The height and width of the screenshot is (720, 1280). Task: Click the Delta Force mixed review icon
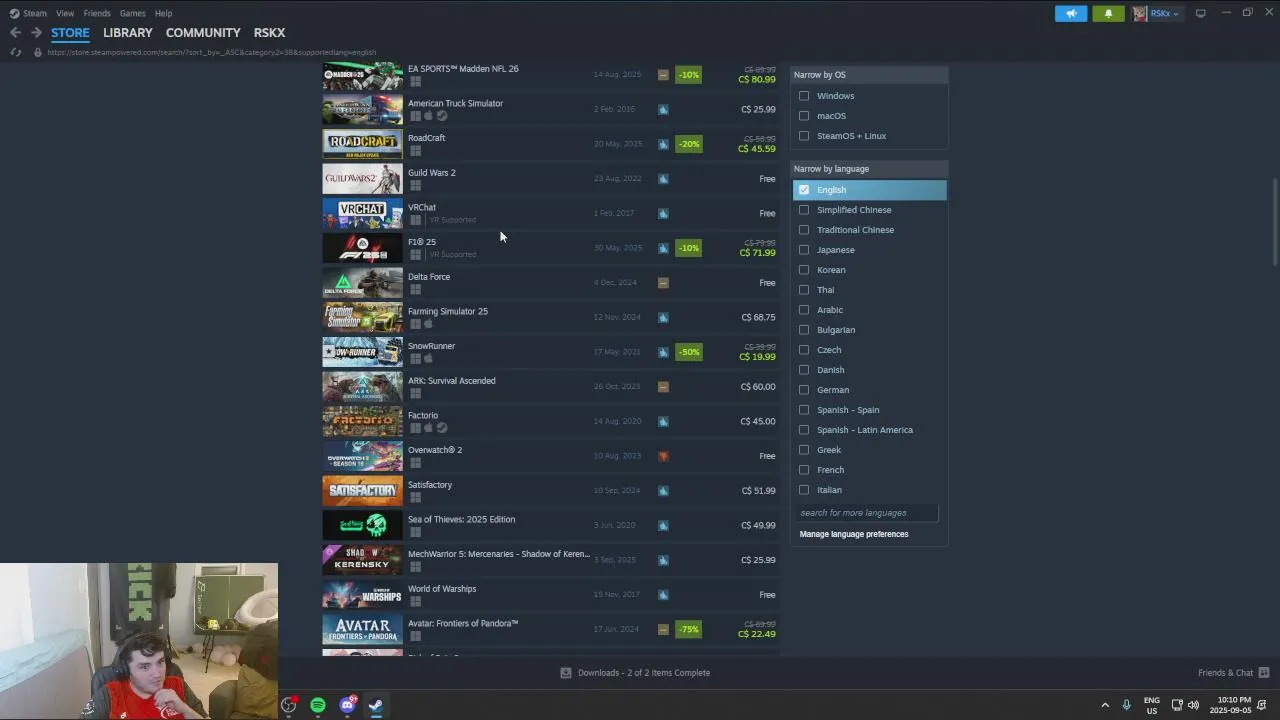tap(662, 283)
